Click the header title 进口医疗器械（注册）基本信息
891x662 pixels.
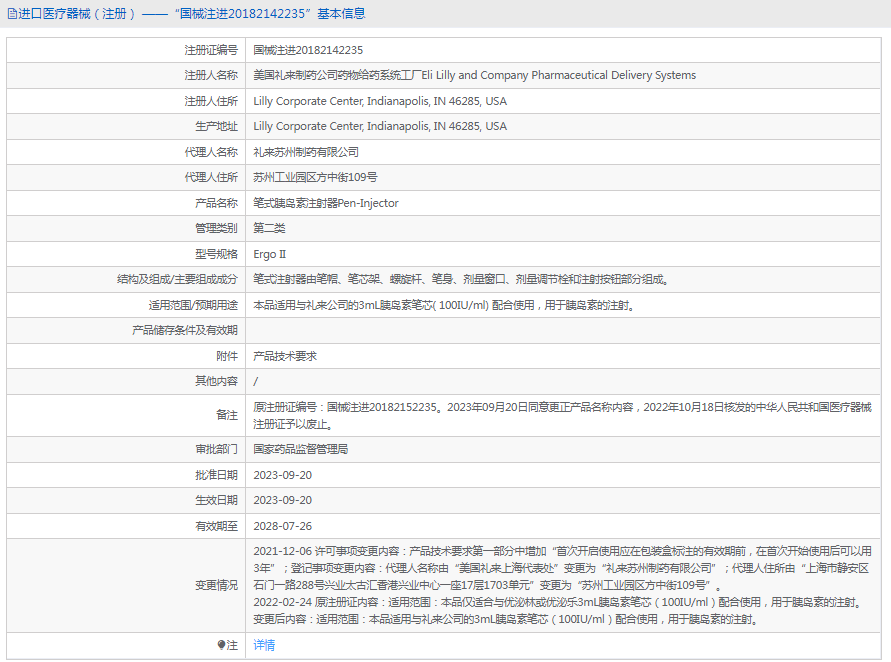191,14
